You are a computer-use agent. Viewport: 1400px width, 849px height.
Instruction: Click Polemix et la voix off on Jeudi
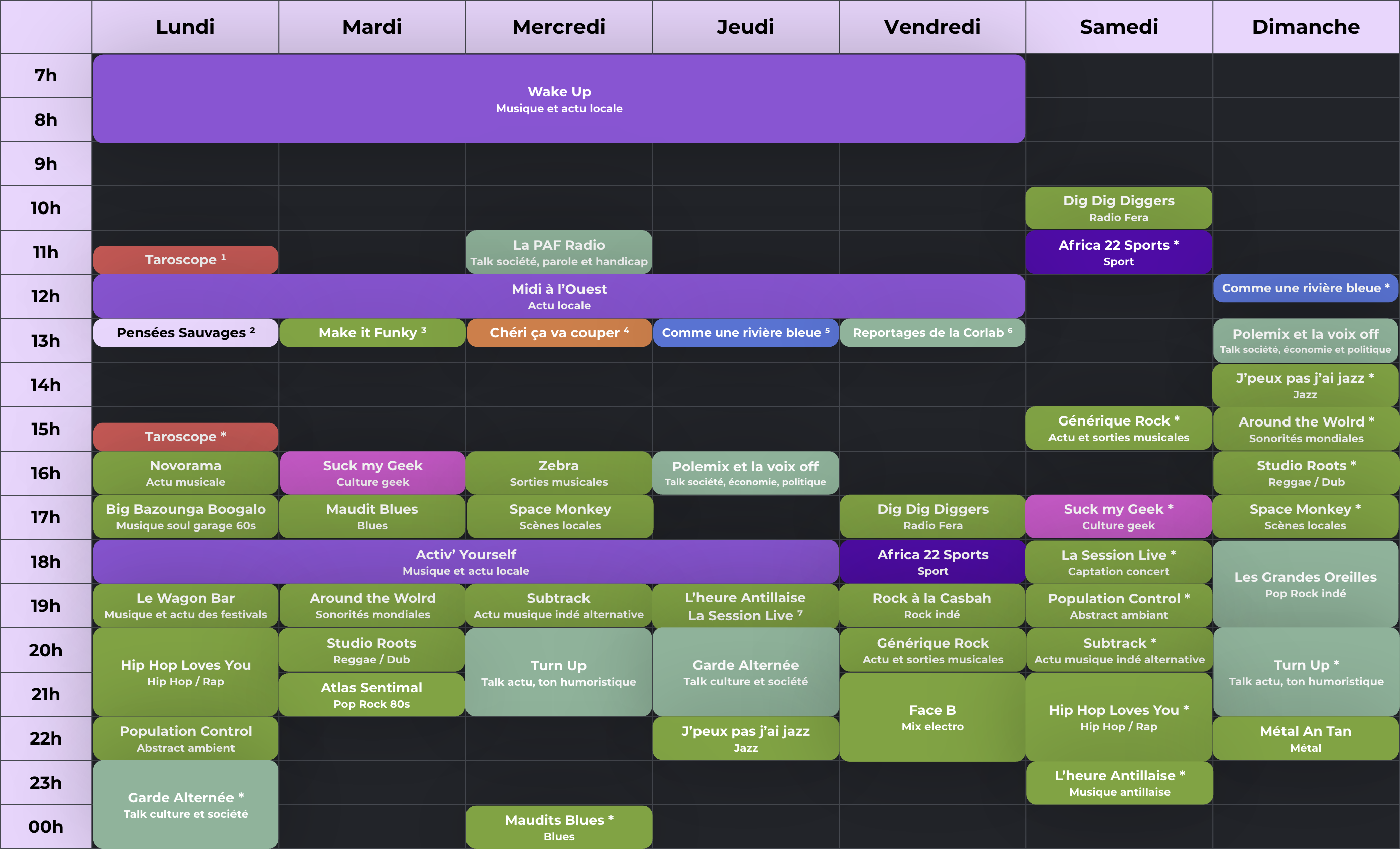pos(746,473)
